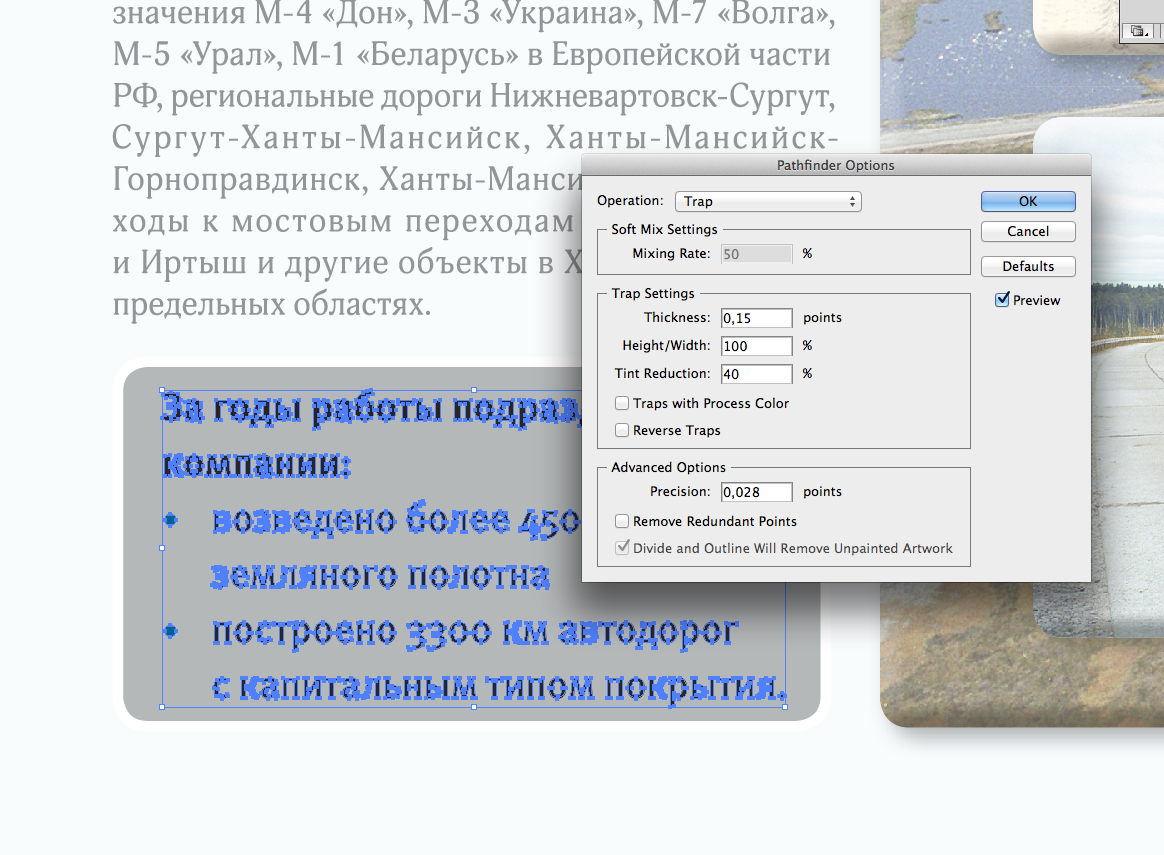Edit the Precision value field
1164x855 pixels.
tap(756, 492)
